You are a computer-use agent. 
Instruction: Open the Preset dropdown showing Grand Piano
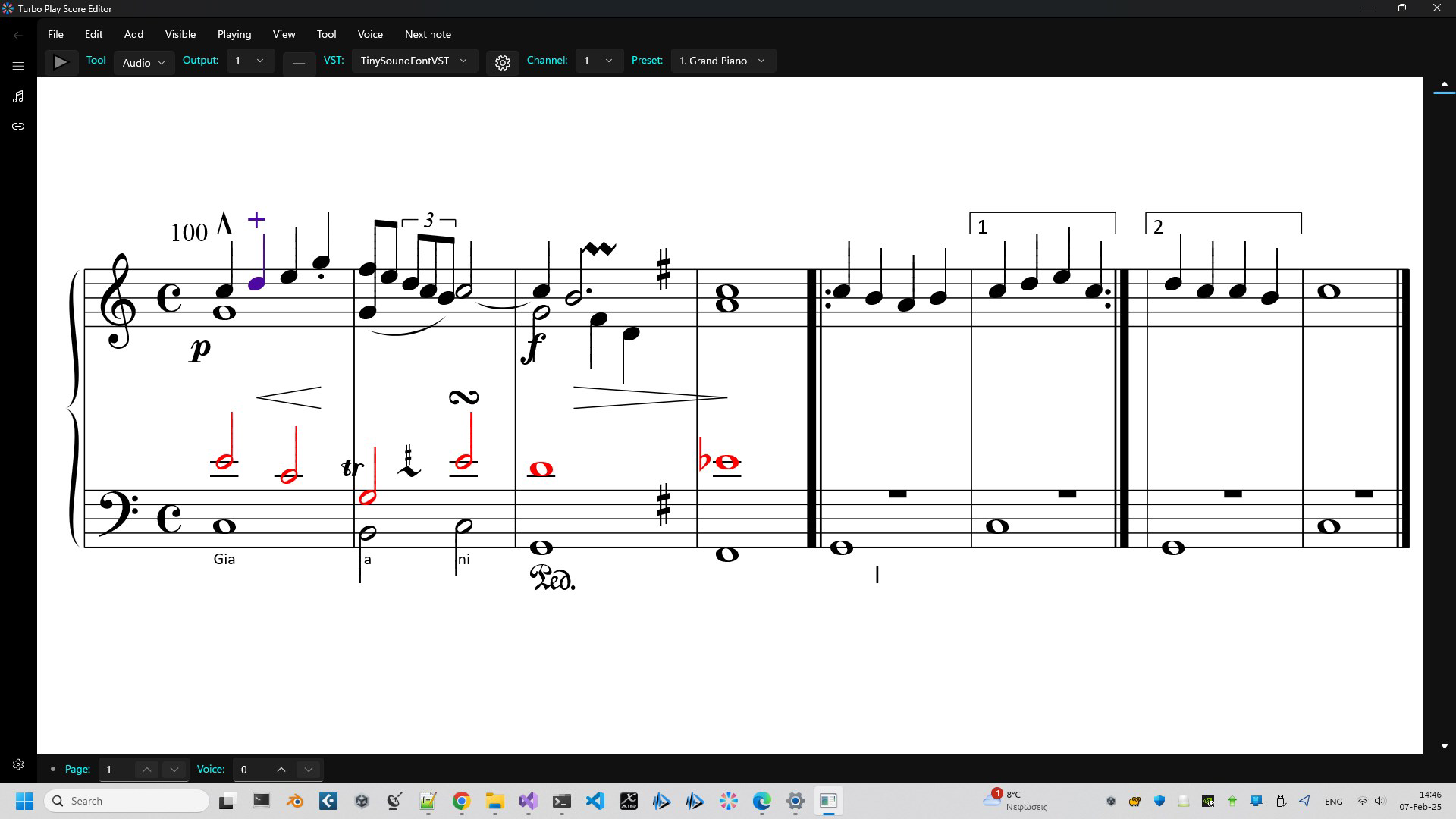coord(722,61)
